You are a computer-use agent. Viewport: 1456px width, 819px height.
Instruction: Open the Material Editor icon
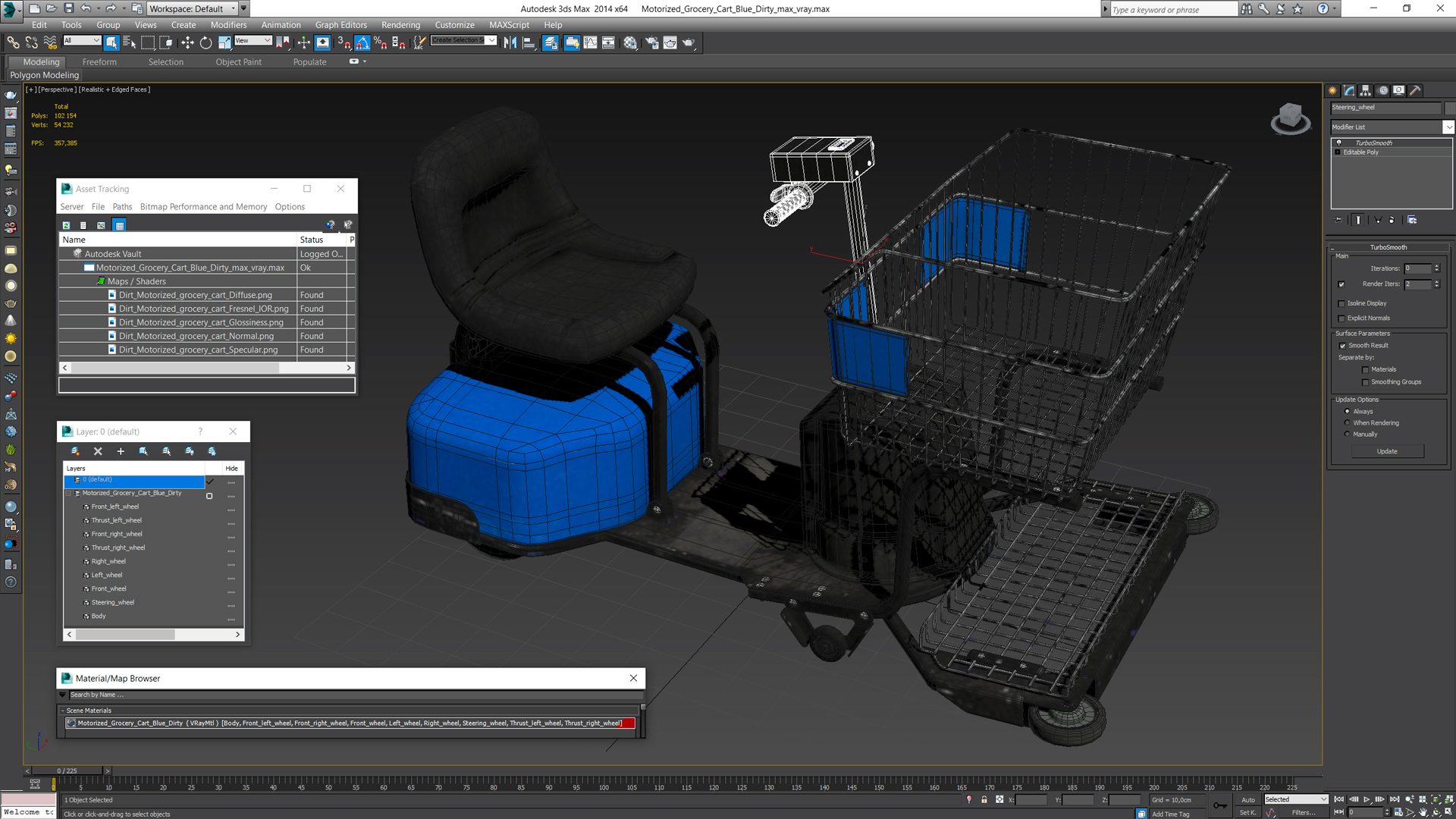pyautogui.click(x=630, y=43)
